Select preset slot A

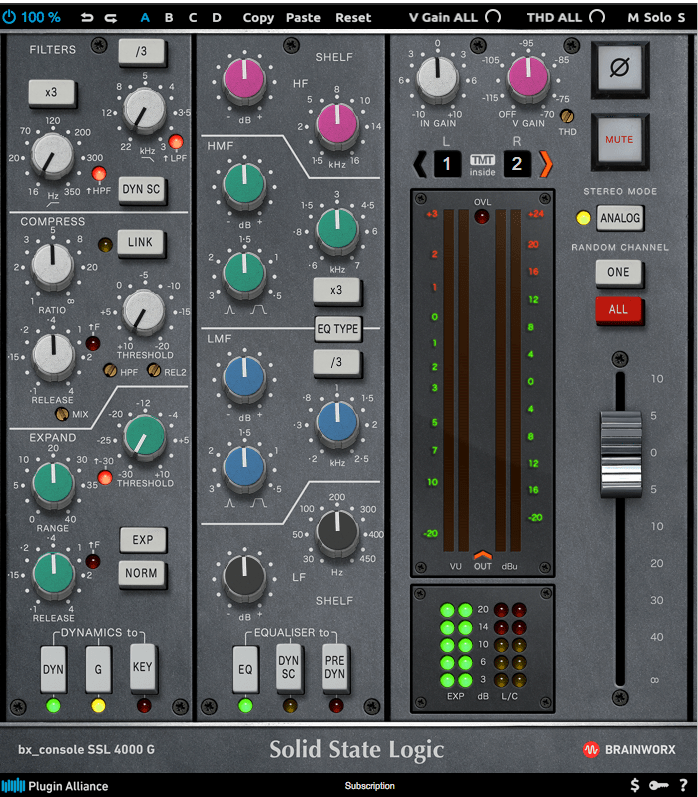point(145,17)
